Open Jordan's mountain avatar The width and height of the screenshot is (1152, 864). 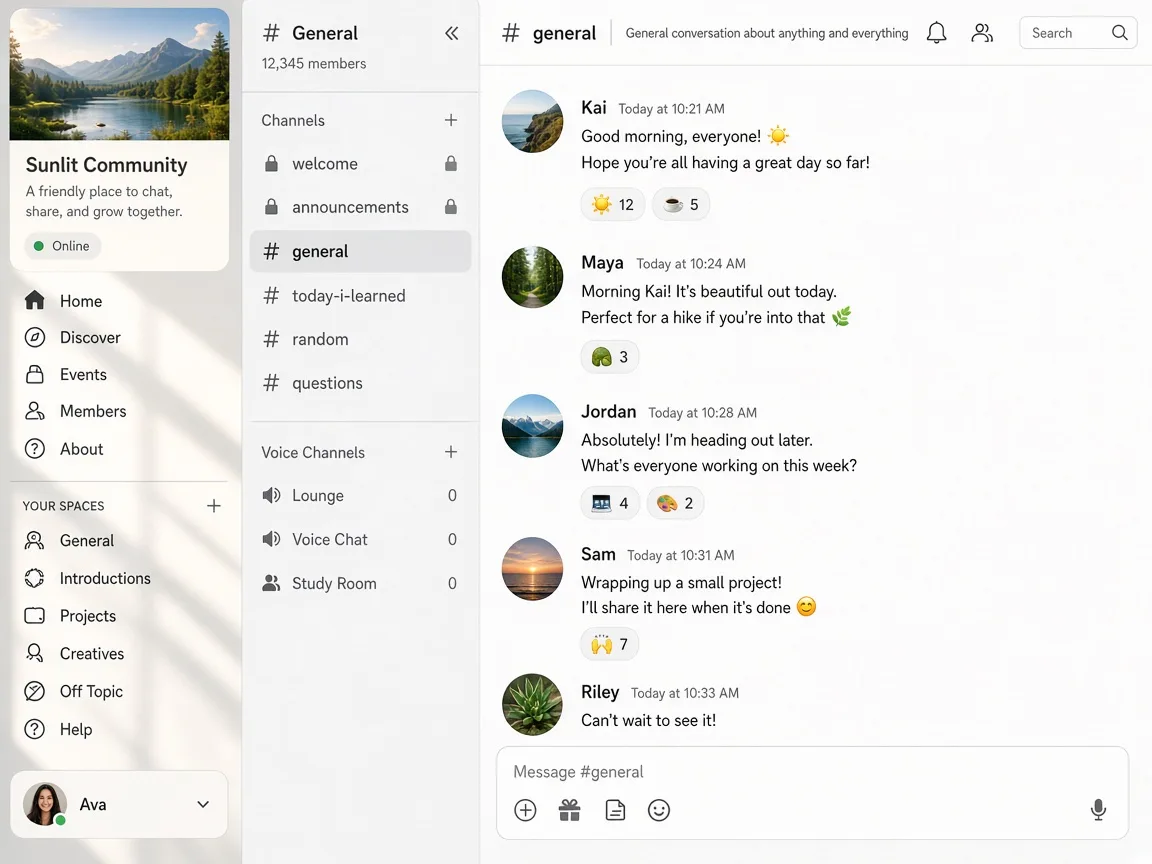(x=533, y=425)
